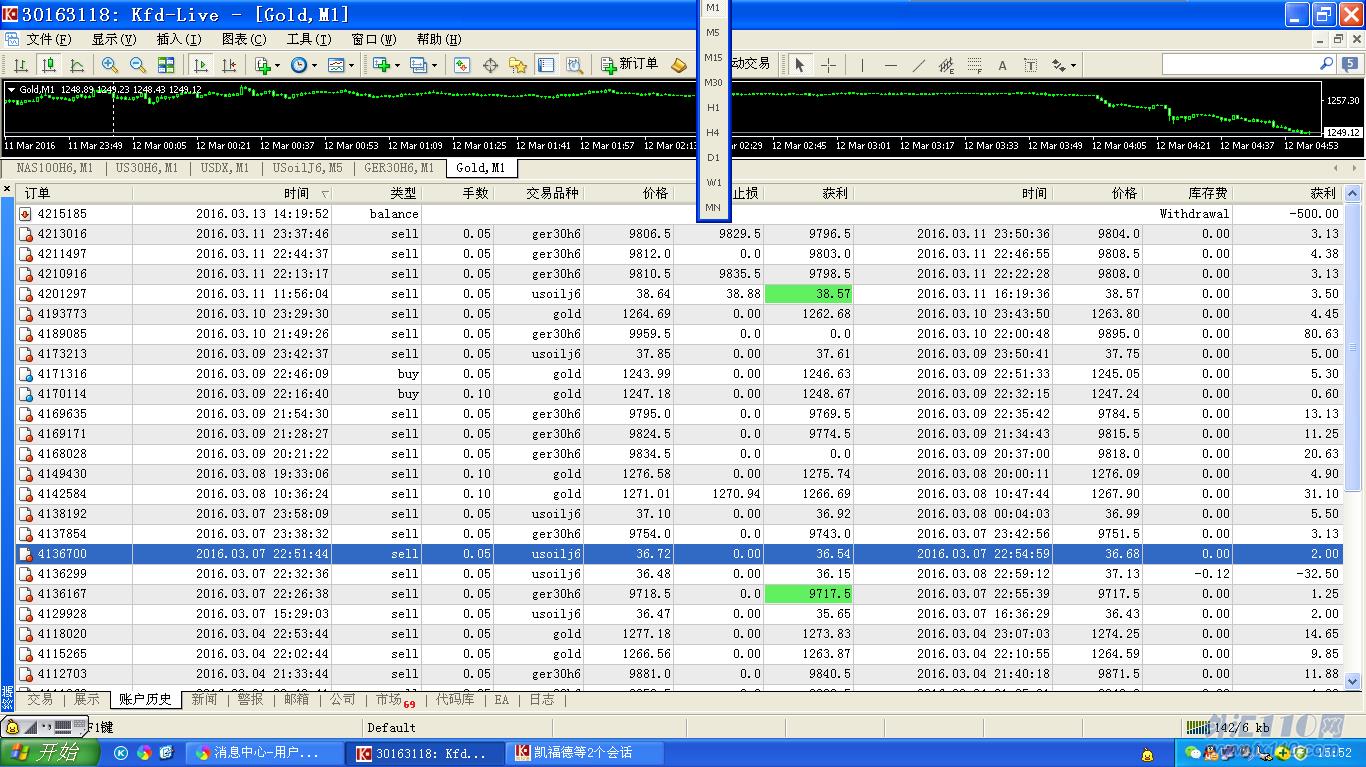The image size is (1366, 767).
Task: Sort history by the 订单 column header
Action: [75, 193]
